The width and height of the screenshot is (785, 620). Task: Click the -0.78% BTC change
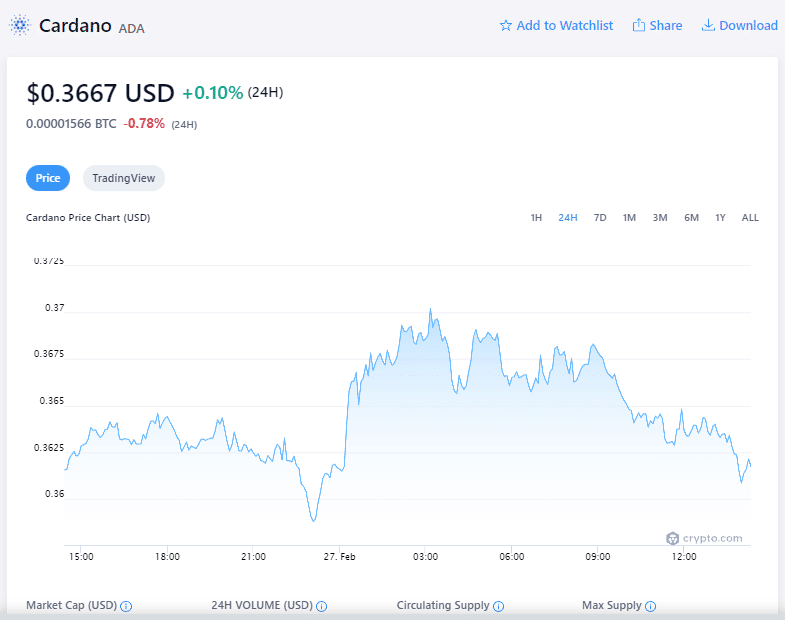pos(144,124)
